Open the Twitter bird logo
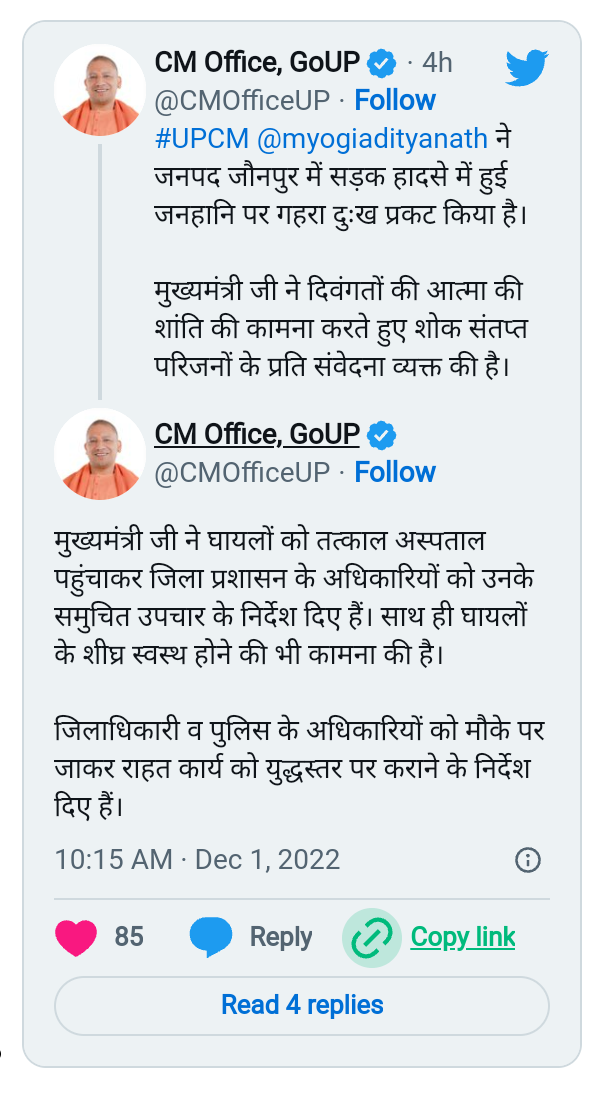Image resolution: width=605 pixels, height=1098 pixels. (x=526, y=68)
